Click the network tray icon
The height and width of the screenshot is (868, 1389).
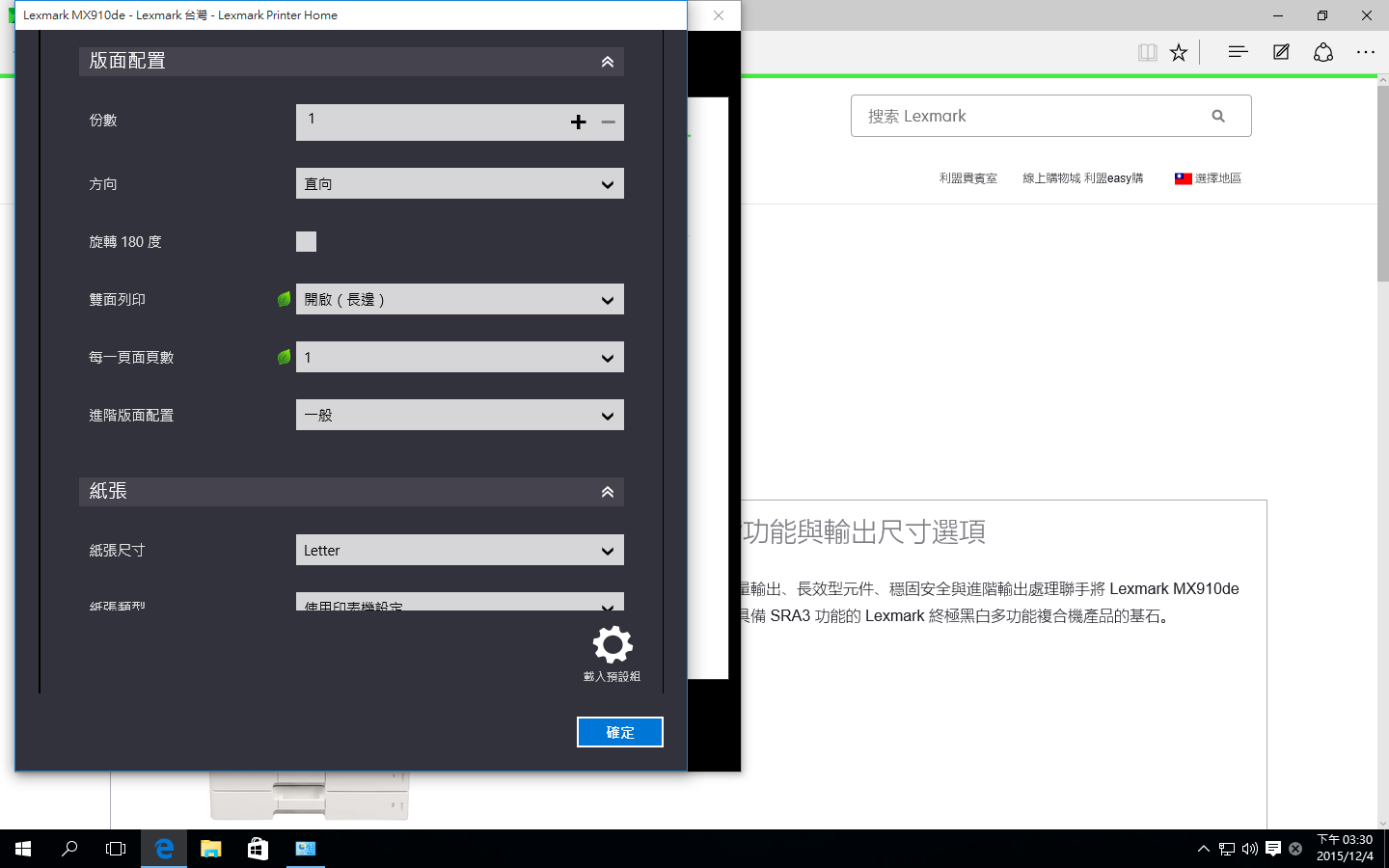[x=1226, y=849]
